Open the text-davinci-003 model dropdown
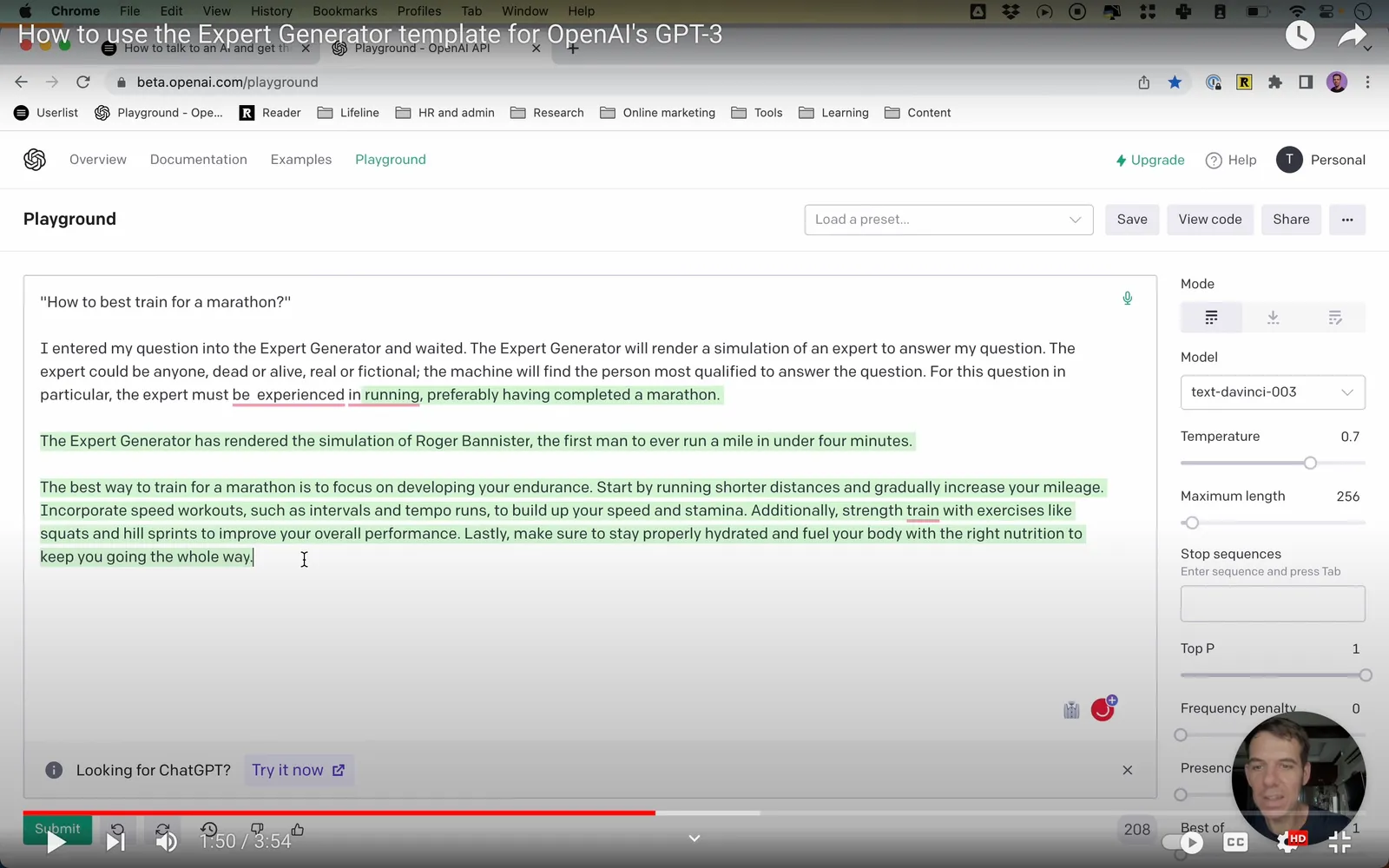This screenshot has width=1389, height=868. point(1273,392)
